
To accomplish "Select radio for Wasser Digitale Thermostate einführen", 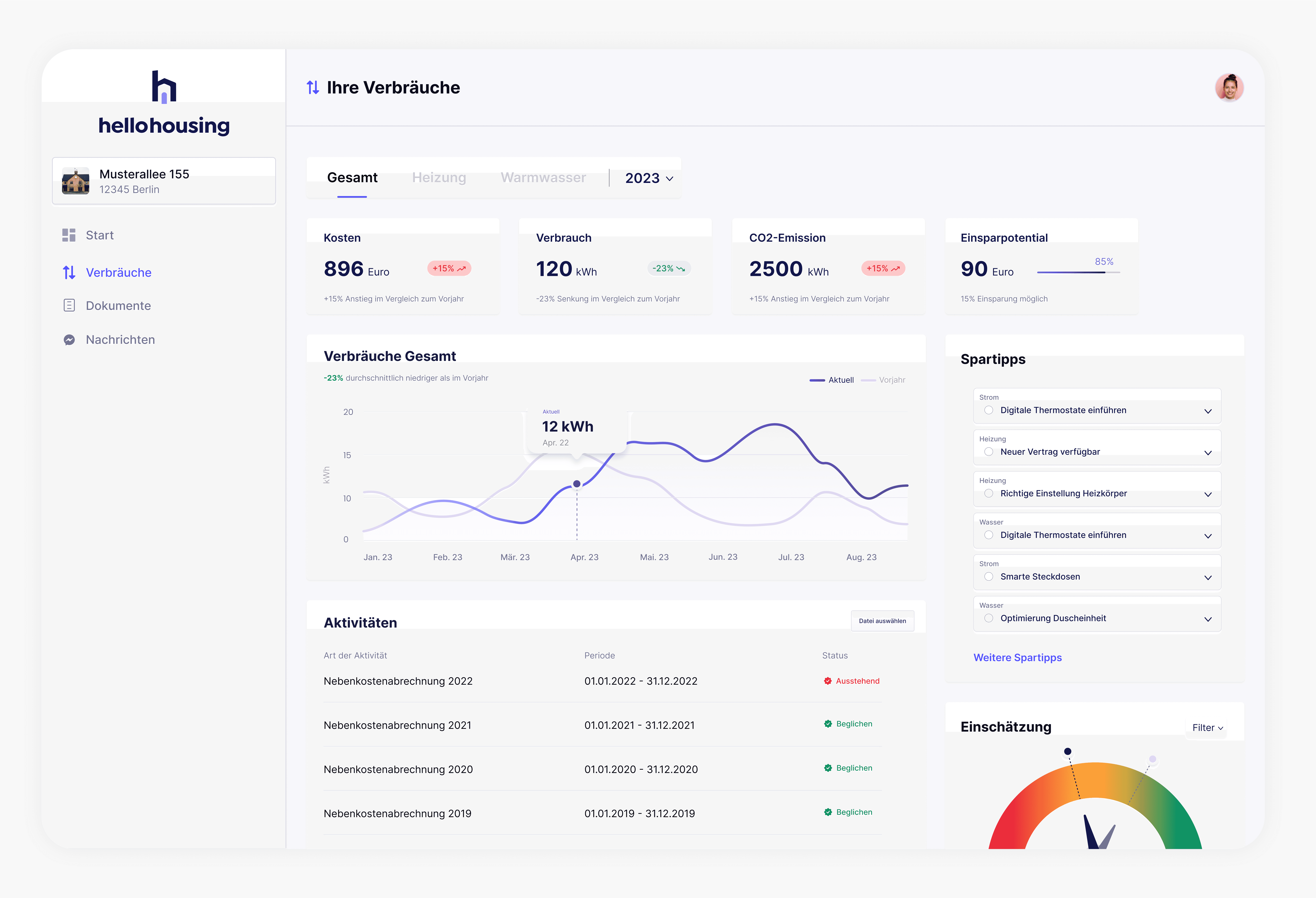I will point(989,535).
